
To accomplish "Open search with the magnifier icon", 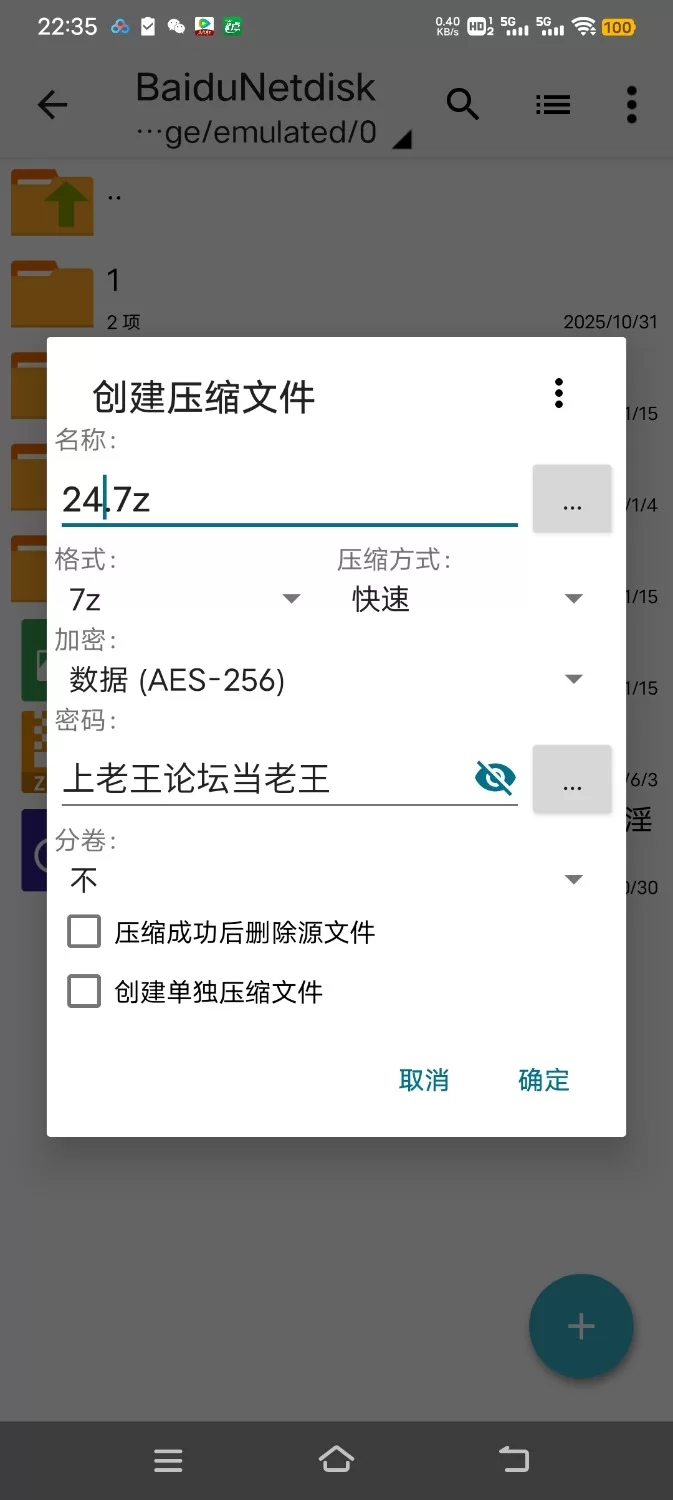I will point(463,104).
